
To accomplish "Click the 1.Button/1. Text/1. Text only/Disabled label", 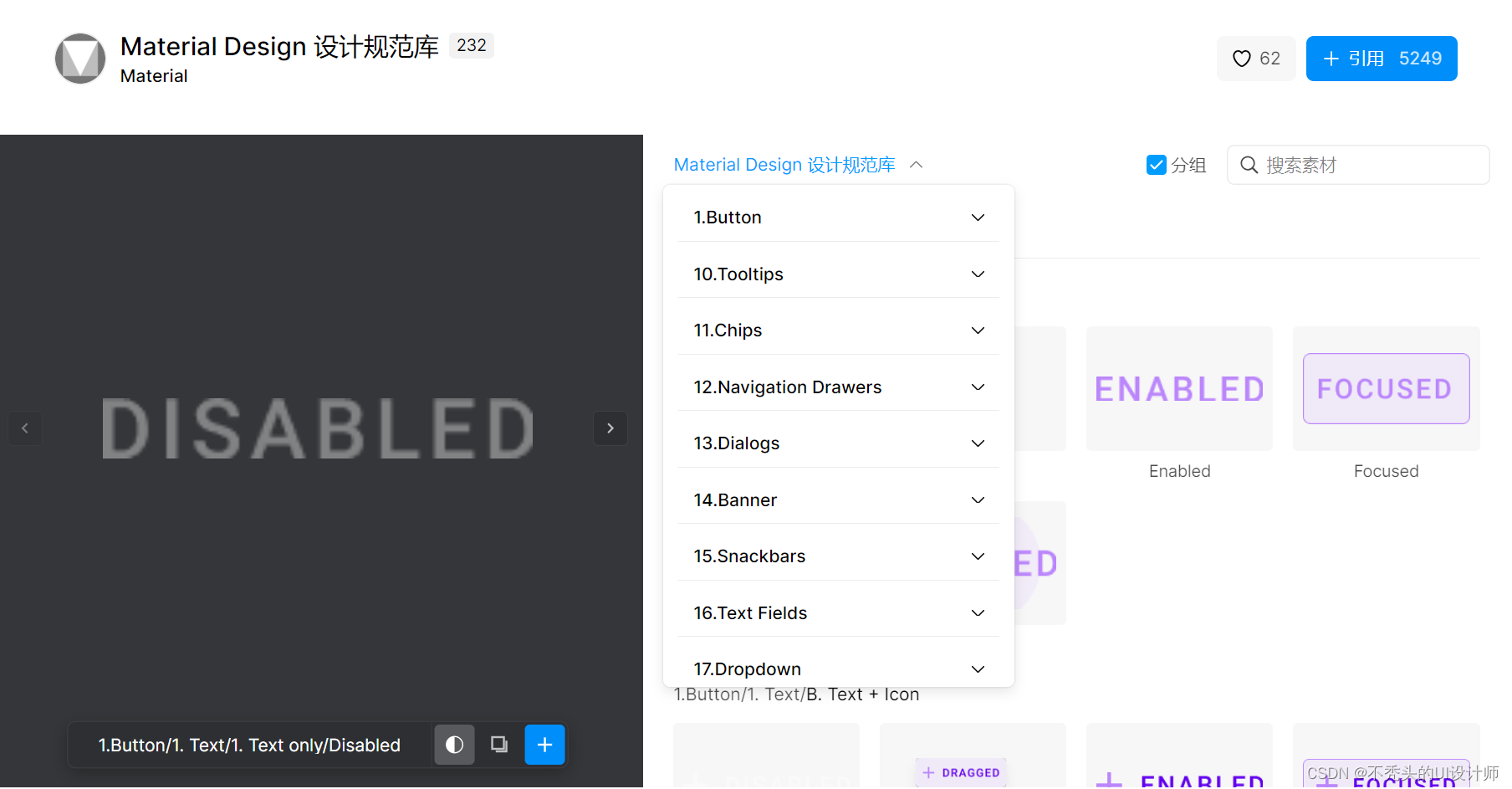I will (x=249, y=745).
